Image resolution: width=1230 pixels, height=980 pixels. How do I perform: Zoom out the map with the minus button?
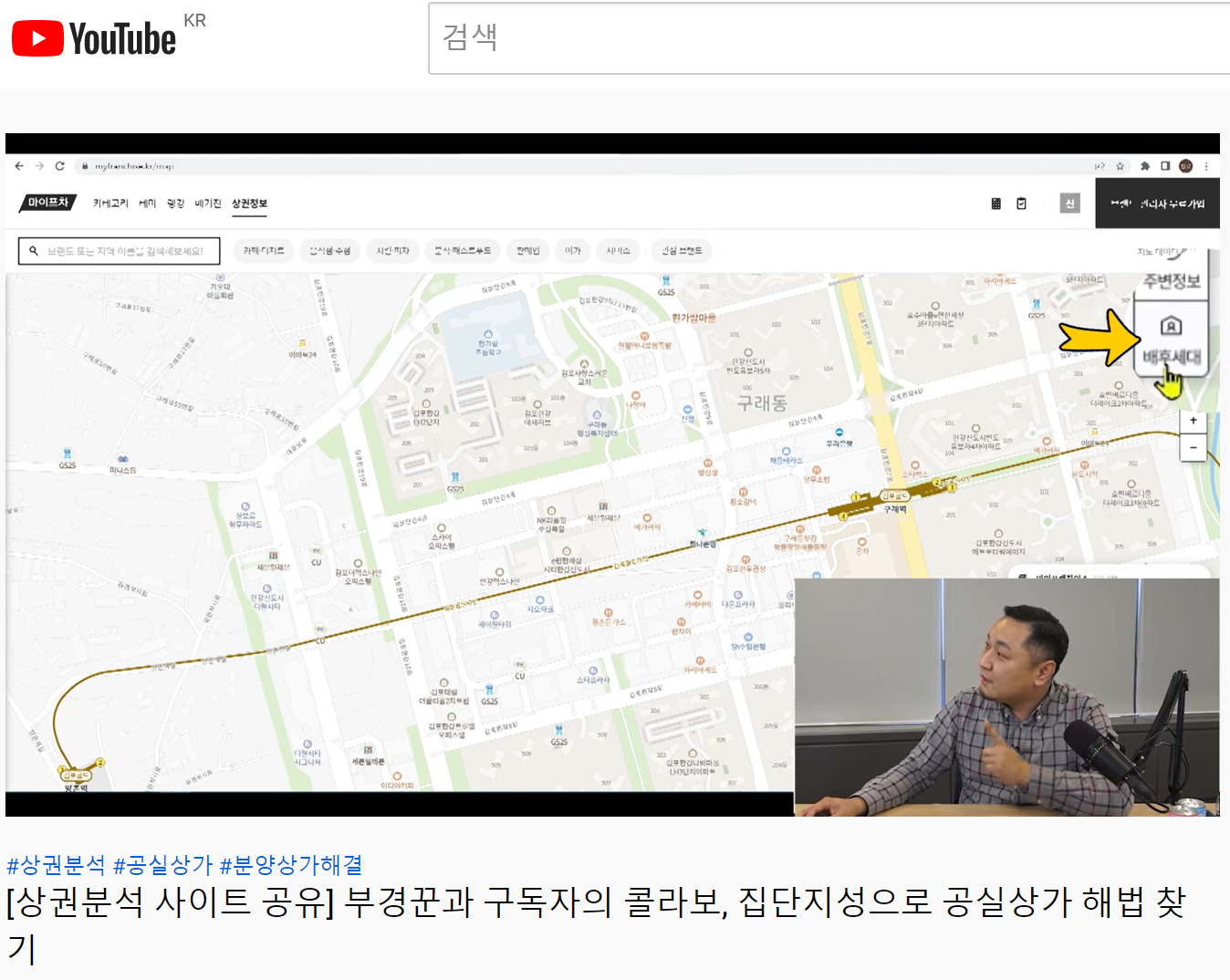[x=1193, y=447]
